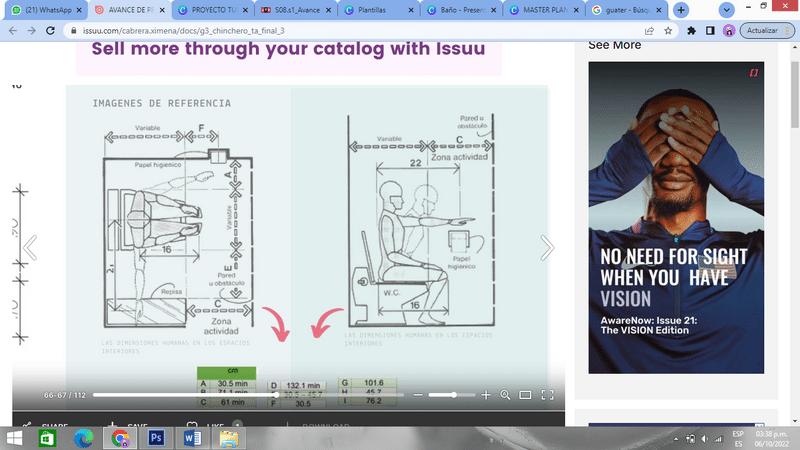The image size is (800, 450).
Task: Switch to the MASTER PLAN tab
Action: coord(544,10)
